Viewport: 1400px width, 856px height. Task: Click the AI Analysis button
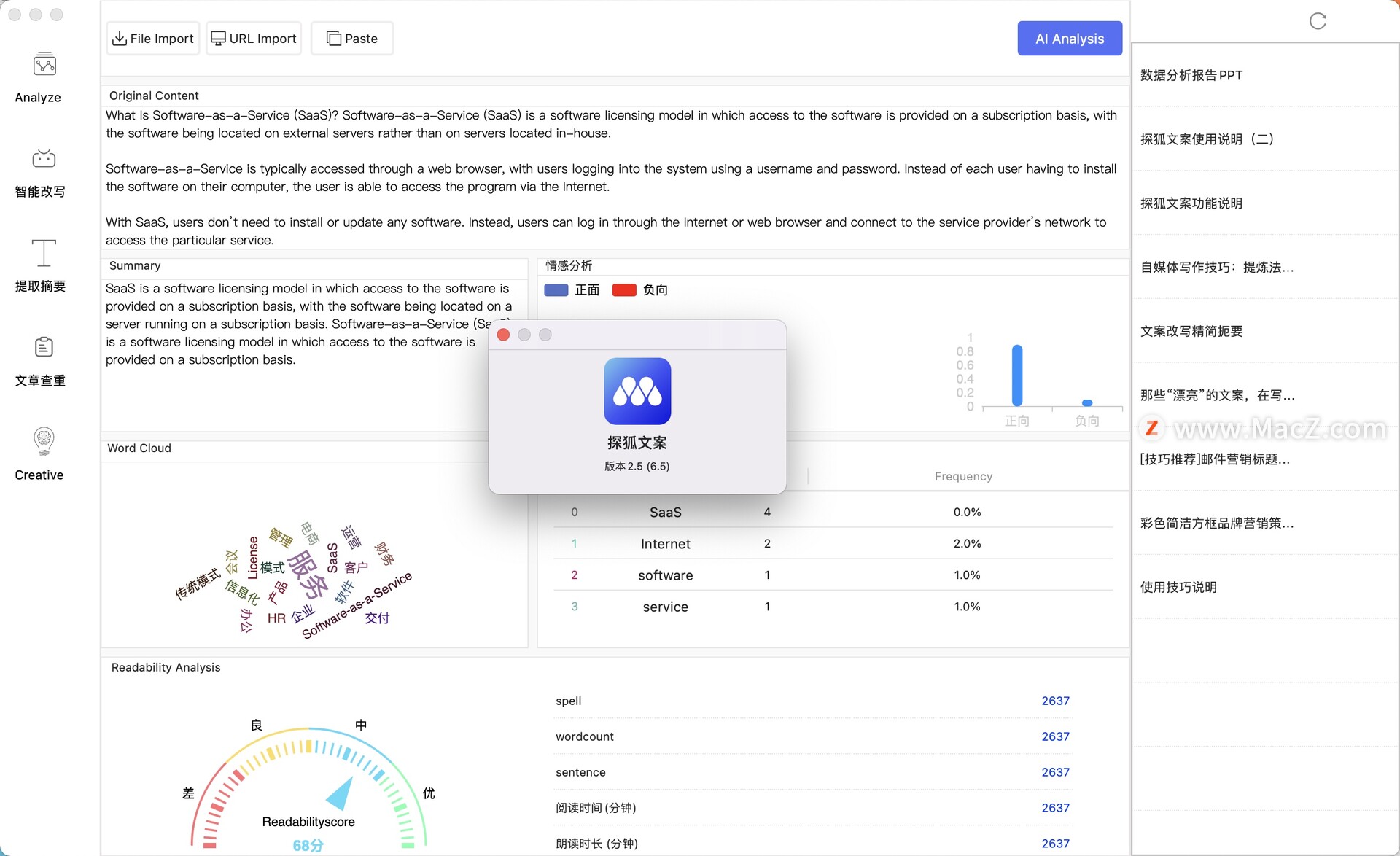click(1070, 38)
